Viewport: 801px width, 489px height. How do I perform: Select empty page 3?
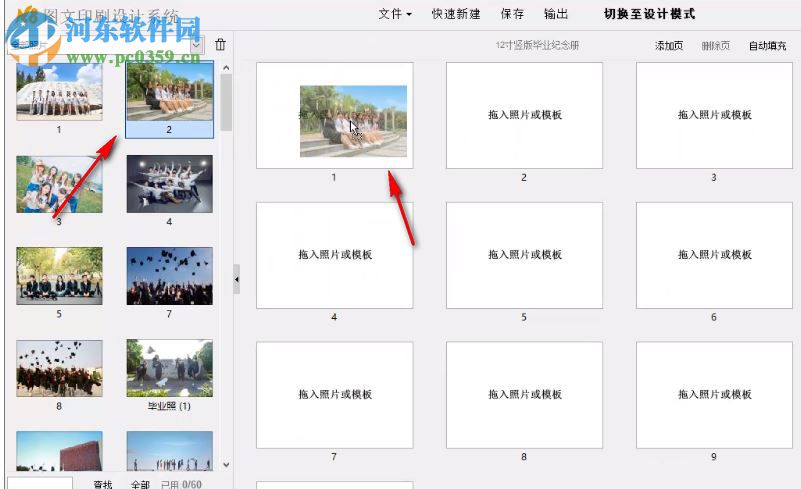point(714,115)
